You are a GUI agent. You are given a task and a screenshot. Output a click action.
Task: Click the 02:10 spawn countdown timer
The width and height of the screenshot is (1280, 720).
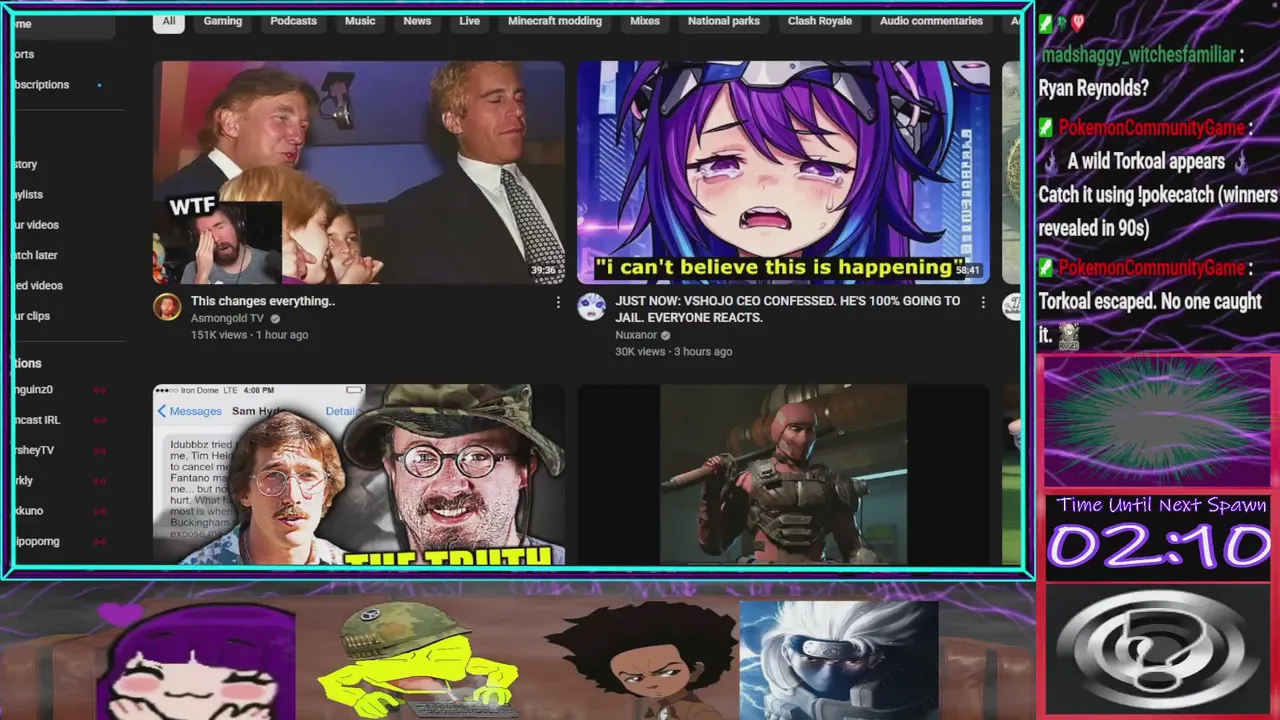1159,545
